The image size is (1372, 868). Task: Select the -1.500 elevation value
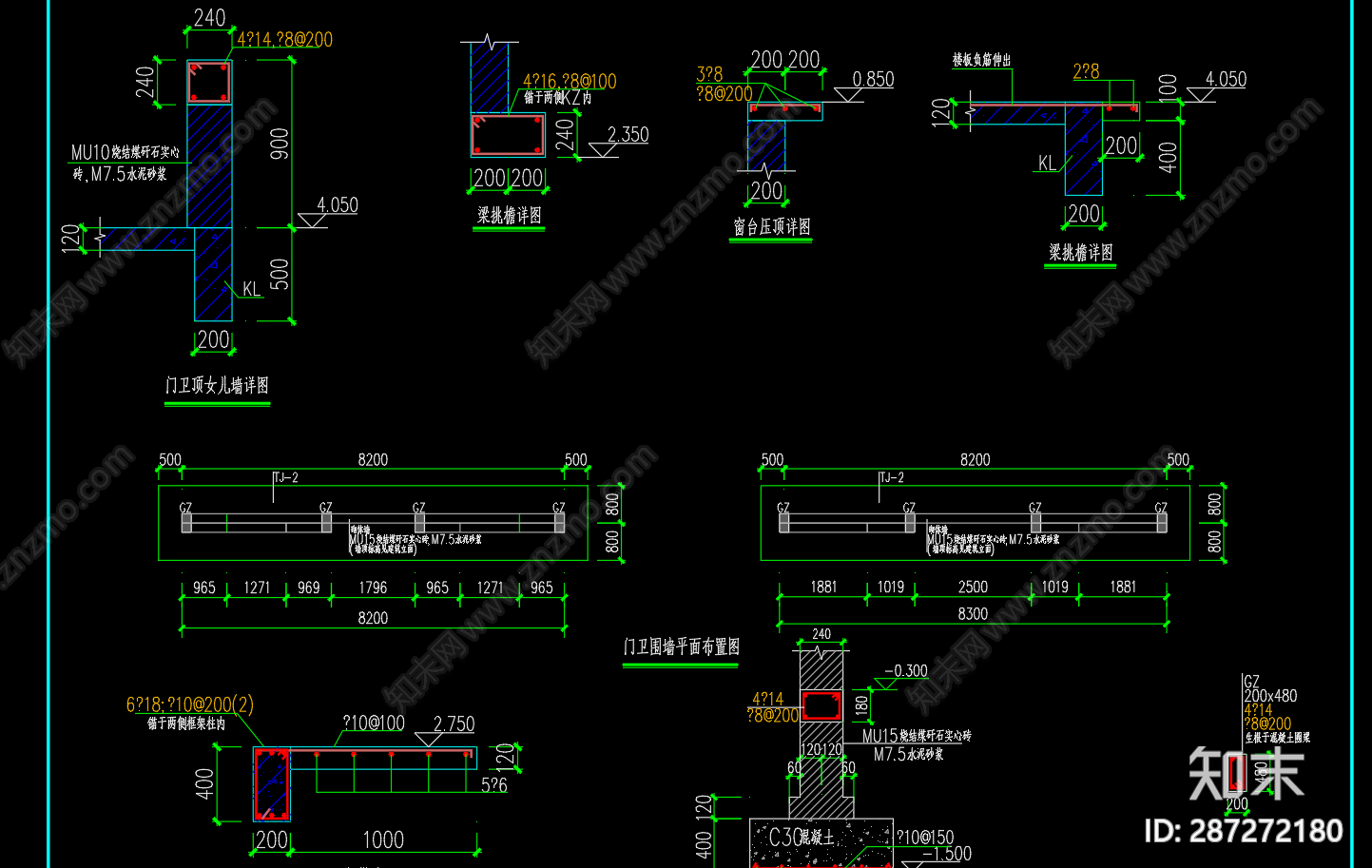coord(946,854)
